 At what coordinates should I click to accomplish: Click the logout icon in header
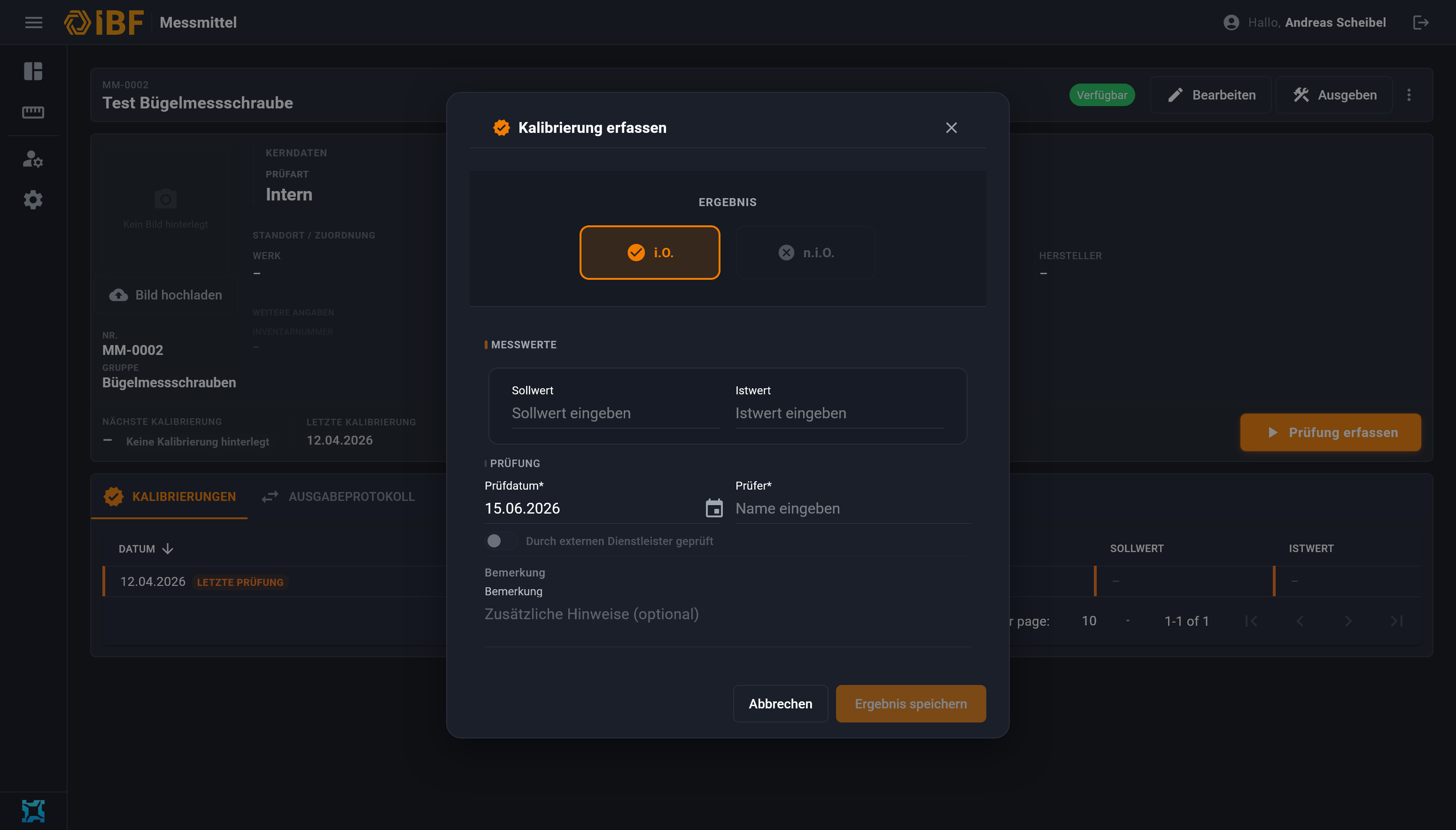click(1421, 23)
